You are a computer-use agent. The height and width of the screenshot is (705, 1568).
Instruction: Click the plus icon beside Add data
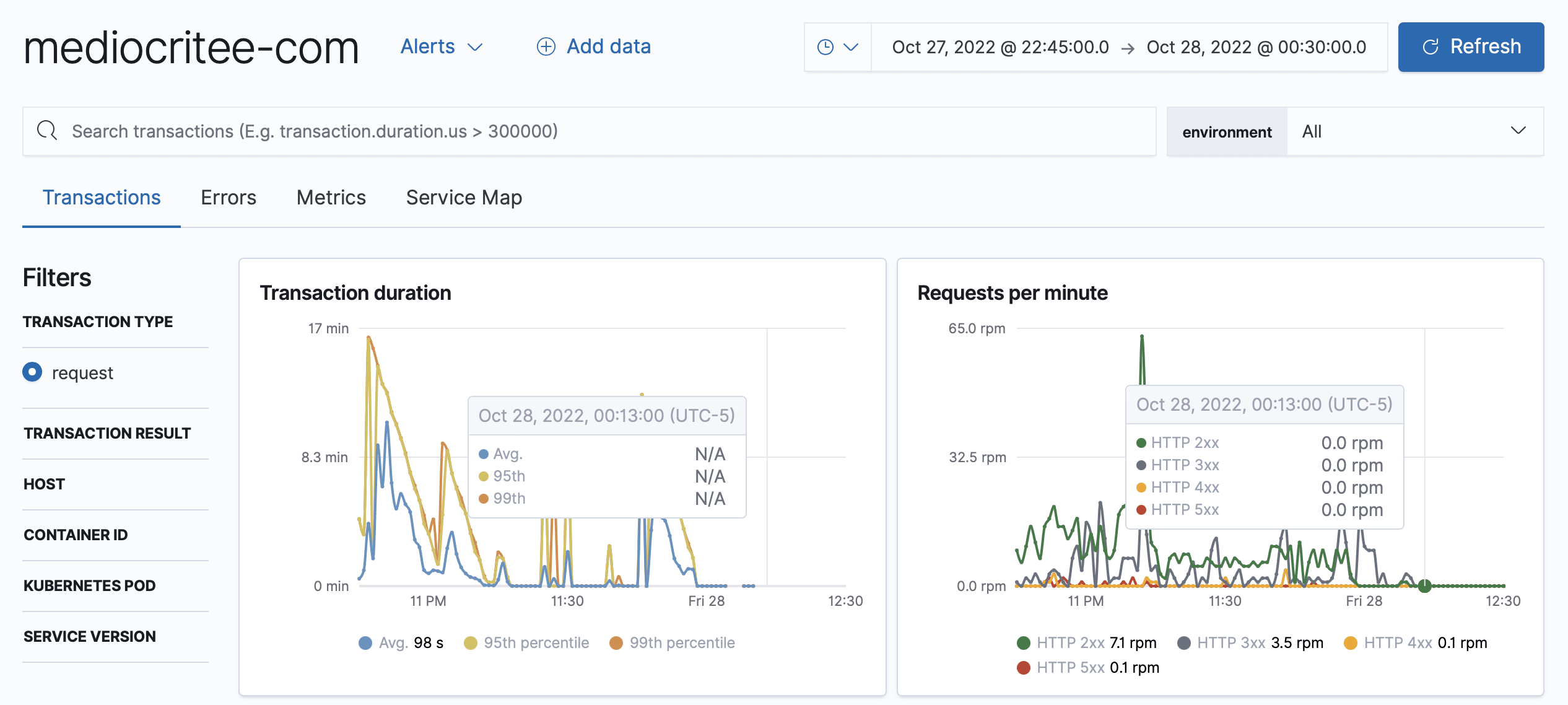(546, 46)
